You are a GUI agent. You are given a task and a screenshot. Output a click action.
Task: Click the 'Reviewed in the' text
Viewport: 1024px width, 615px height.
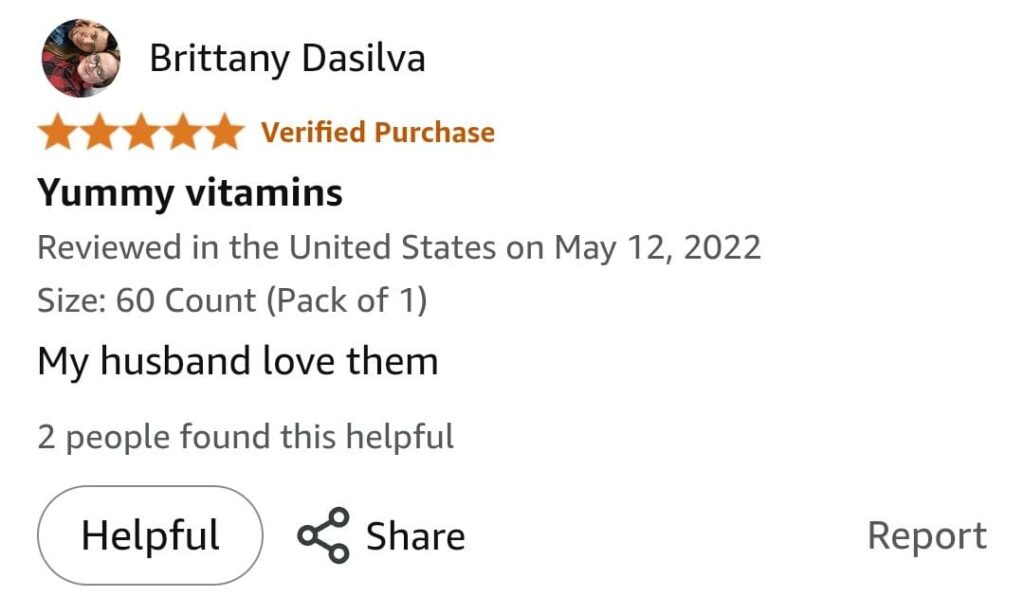tap(160, 247)
